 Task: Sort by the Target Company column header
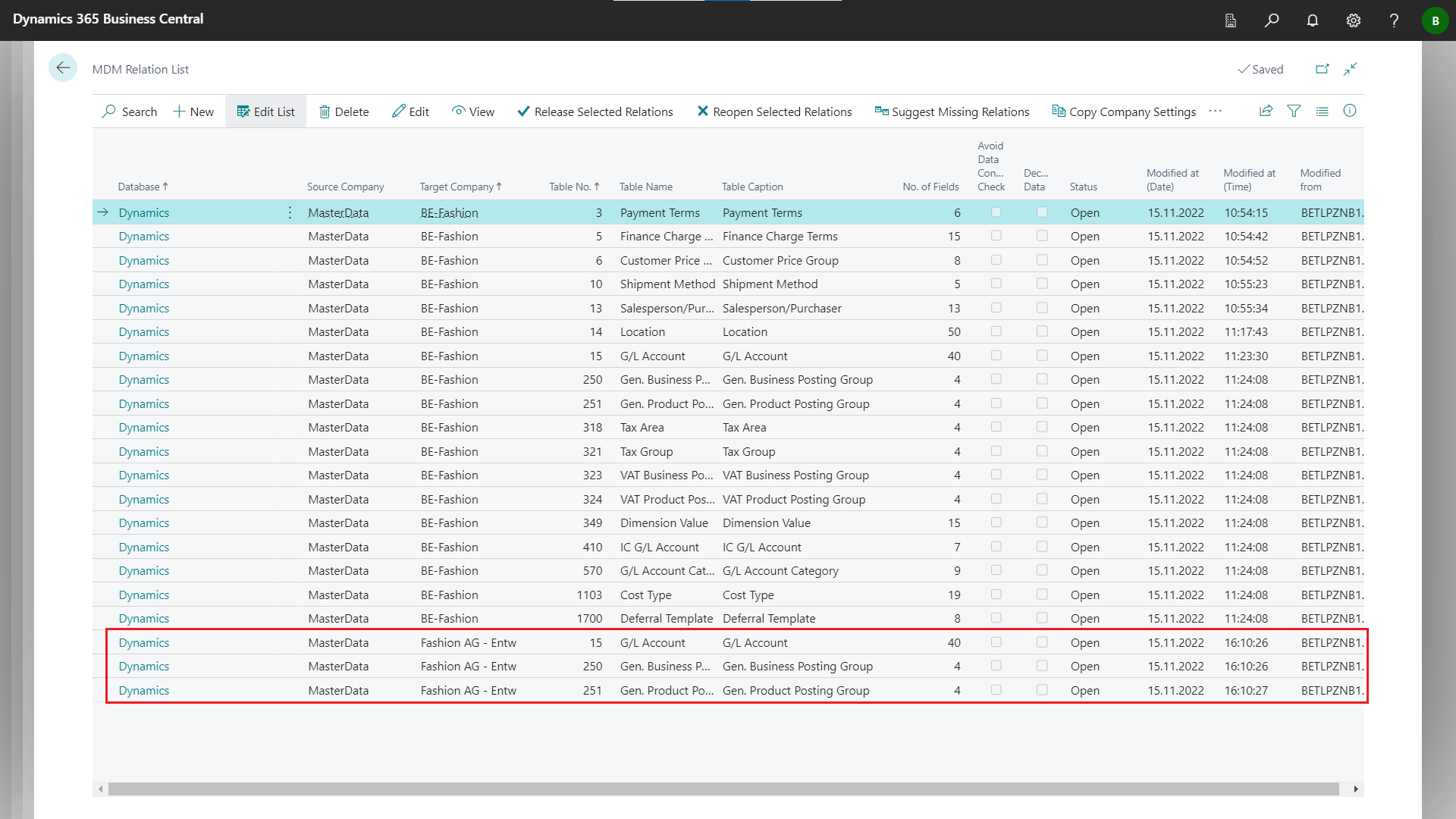coord(460,187)
